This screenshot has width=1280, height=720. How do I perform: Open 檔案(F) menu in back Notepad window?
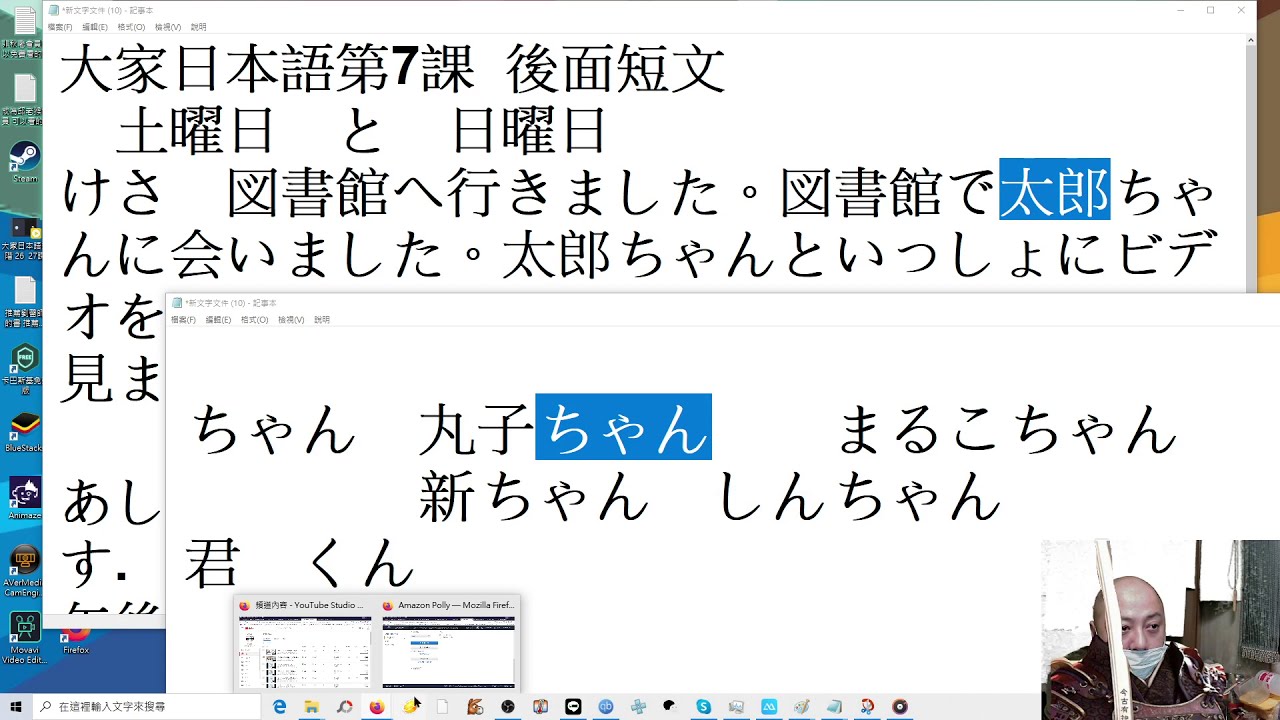tap(60, 27)
